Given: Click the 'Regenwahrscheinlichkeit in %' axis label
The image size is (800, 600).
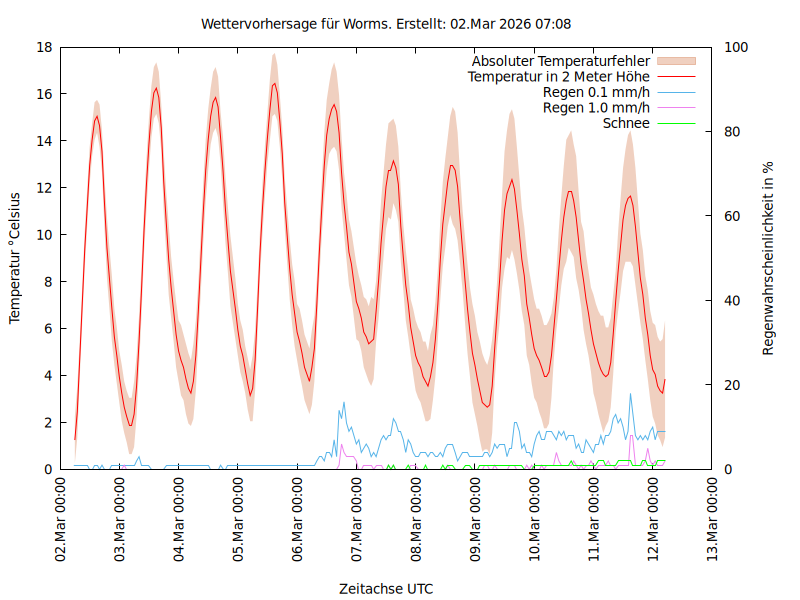Looking at the screenshot, I should point(769,258).
